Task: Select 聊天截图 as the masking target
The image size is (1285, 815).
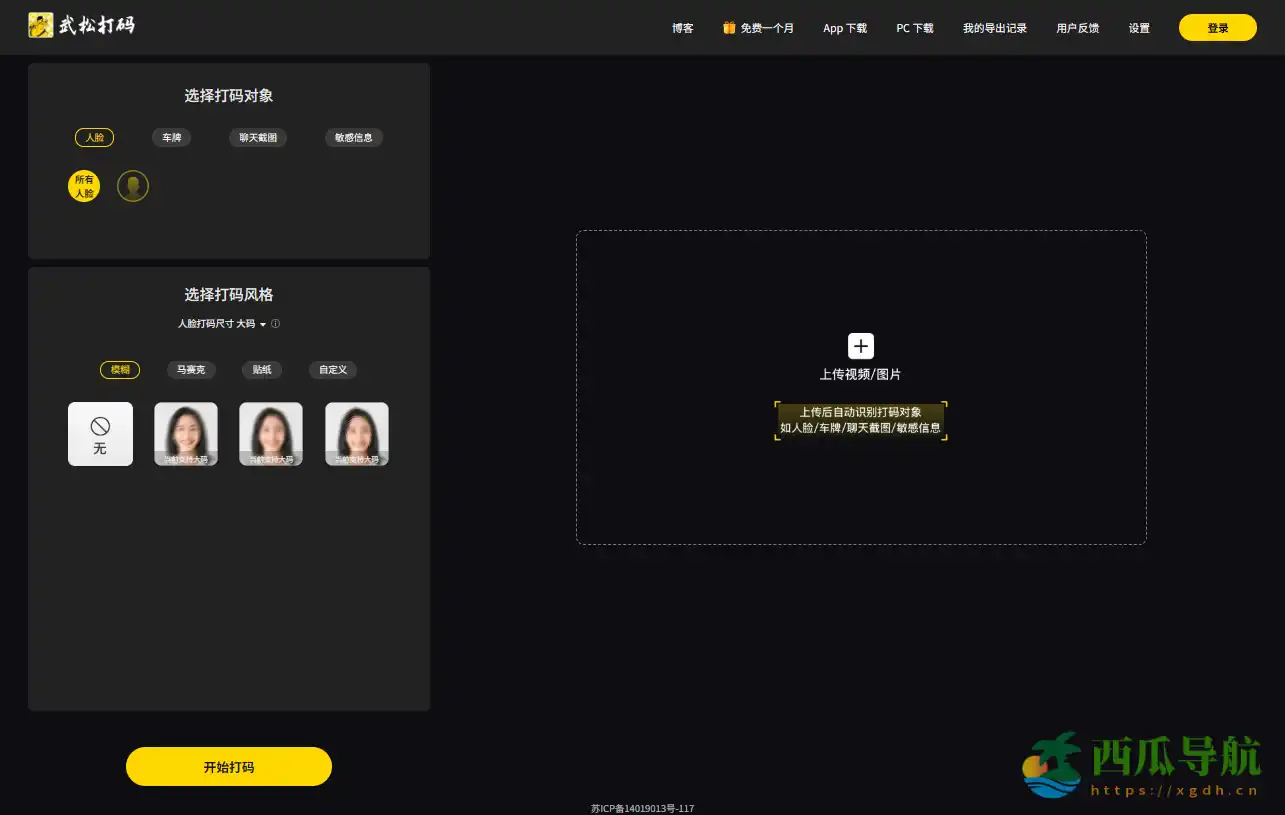Action: [258, 138]
